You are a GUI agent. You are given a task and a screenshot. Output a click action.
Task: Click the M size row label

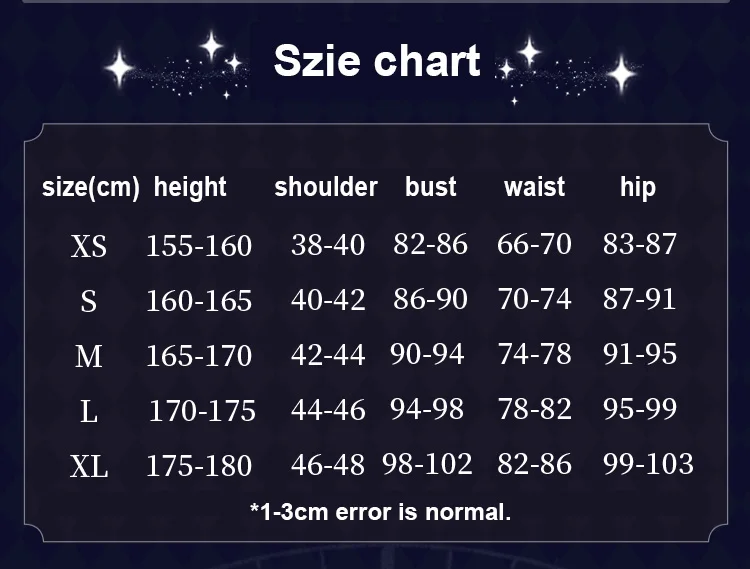pos(89,356)
